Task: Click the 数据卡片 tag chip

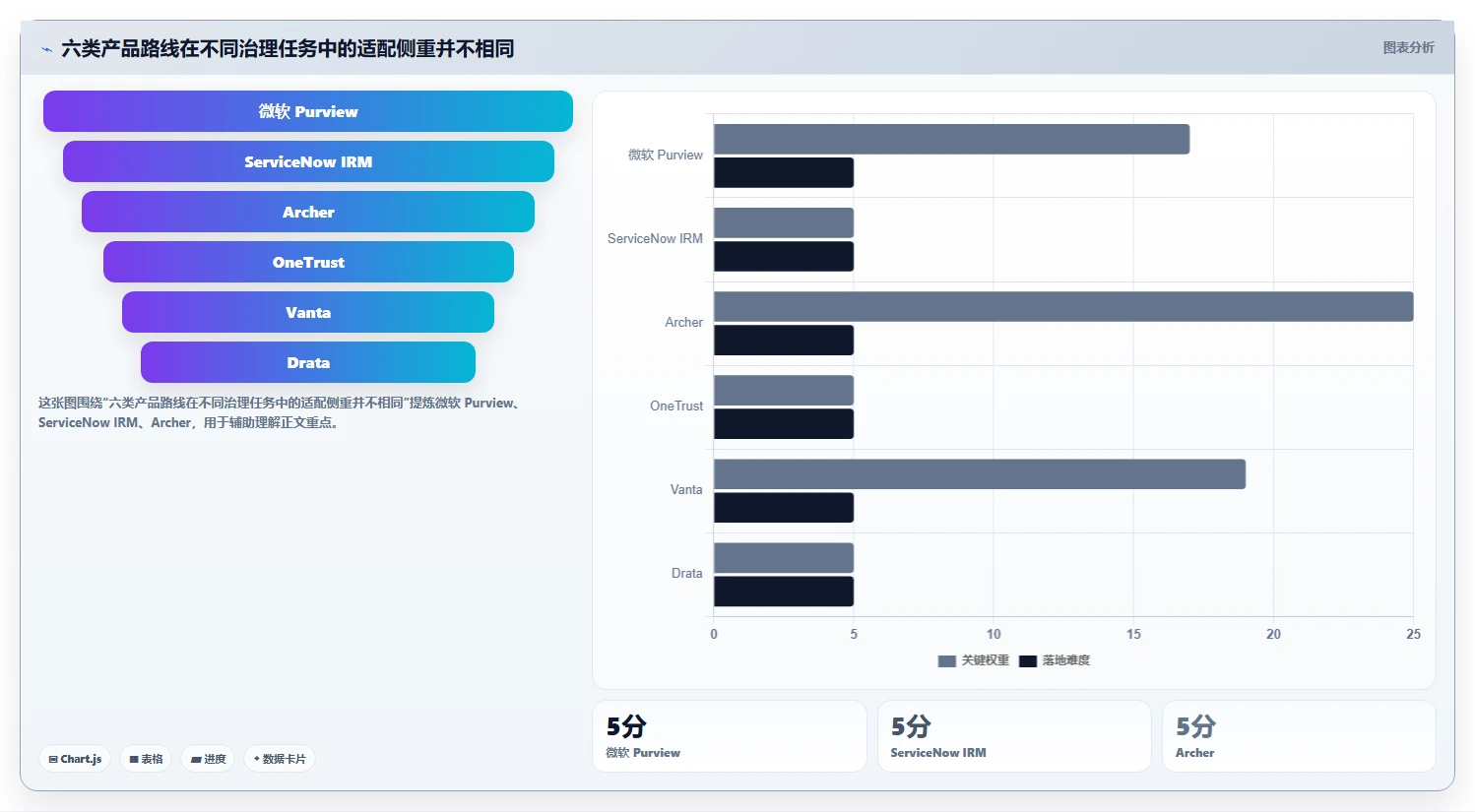Action: [x=280, y=759]
